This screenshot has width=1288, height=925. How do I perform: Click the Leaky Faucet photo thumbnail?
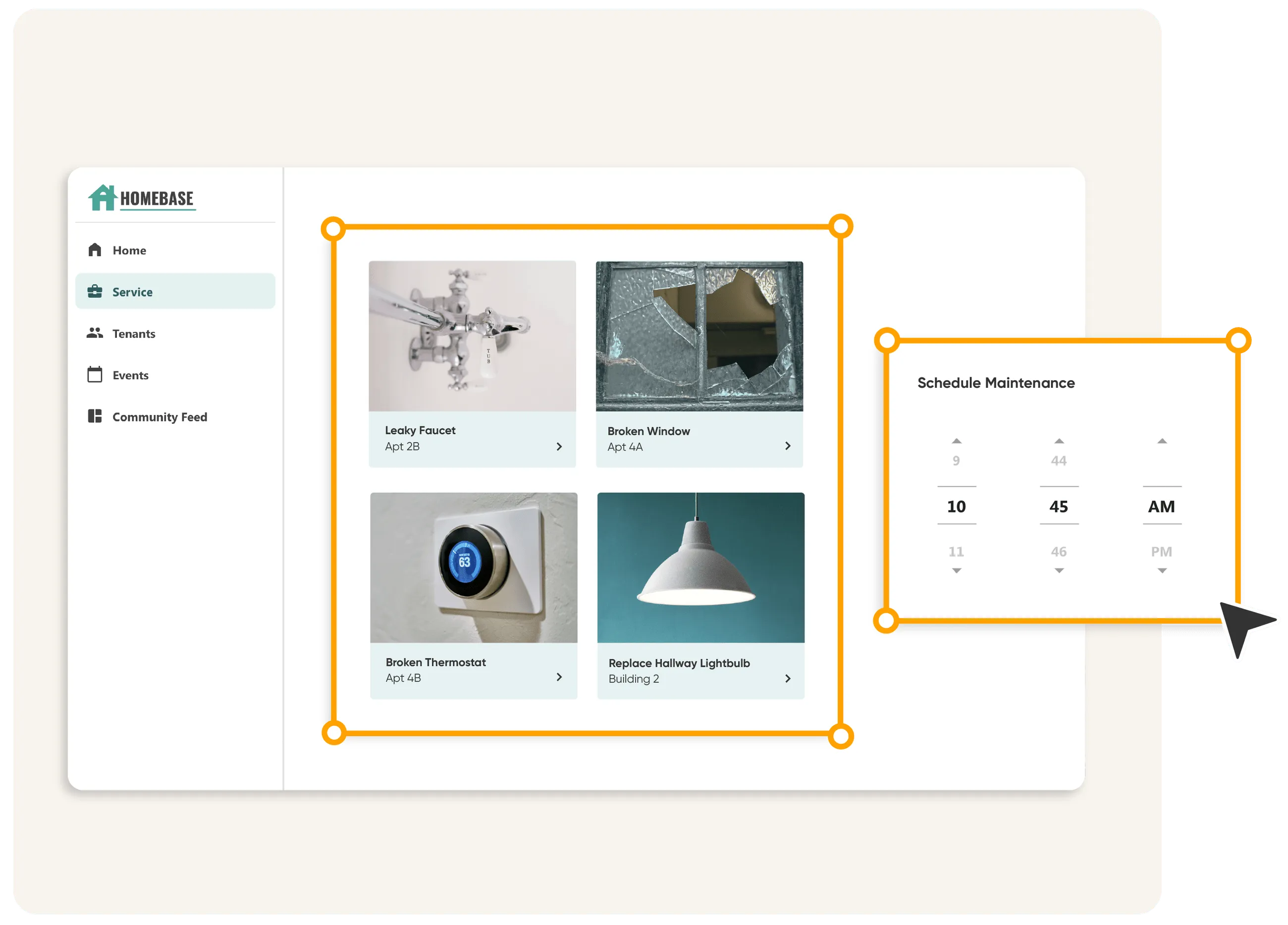click(472, 336)
